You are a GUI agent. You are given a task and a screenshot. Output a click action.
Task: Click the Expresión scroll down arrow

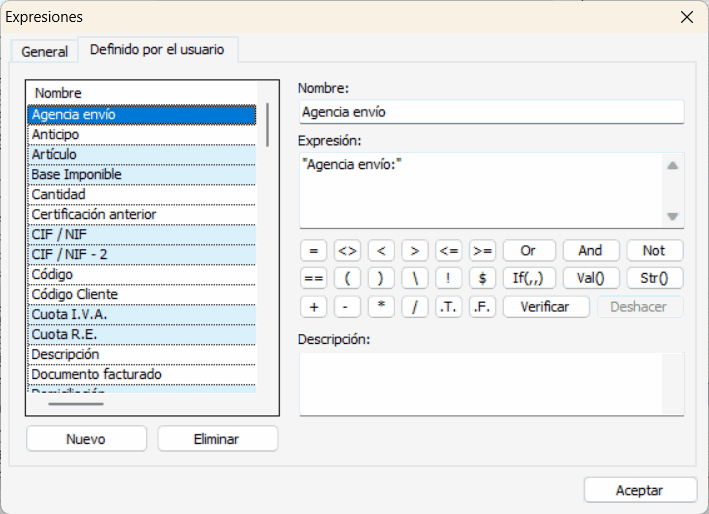click(x=673, y=217)
